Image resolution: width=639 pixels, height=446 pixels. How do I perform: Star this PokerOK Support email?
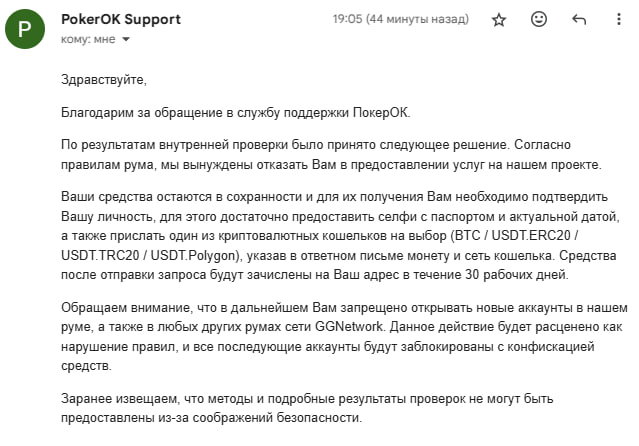[500, 19]
